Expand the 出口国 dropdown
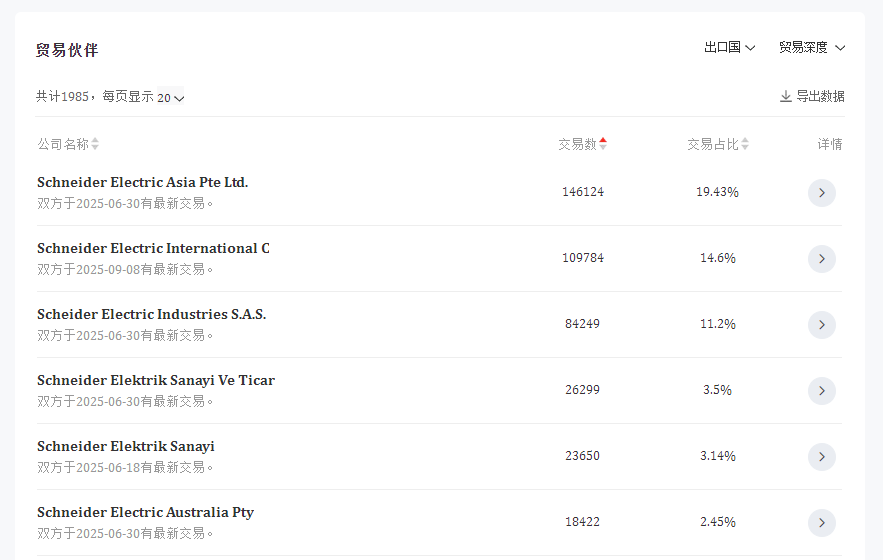This screenshot has width=883, height=560. point(729,47)
